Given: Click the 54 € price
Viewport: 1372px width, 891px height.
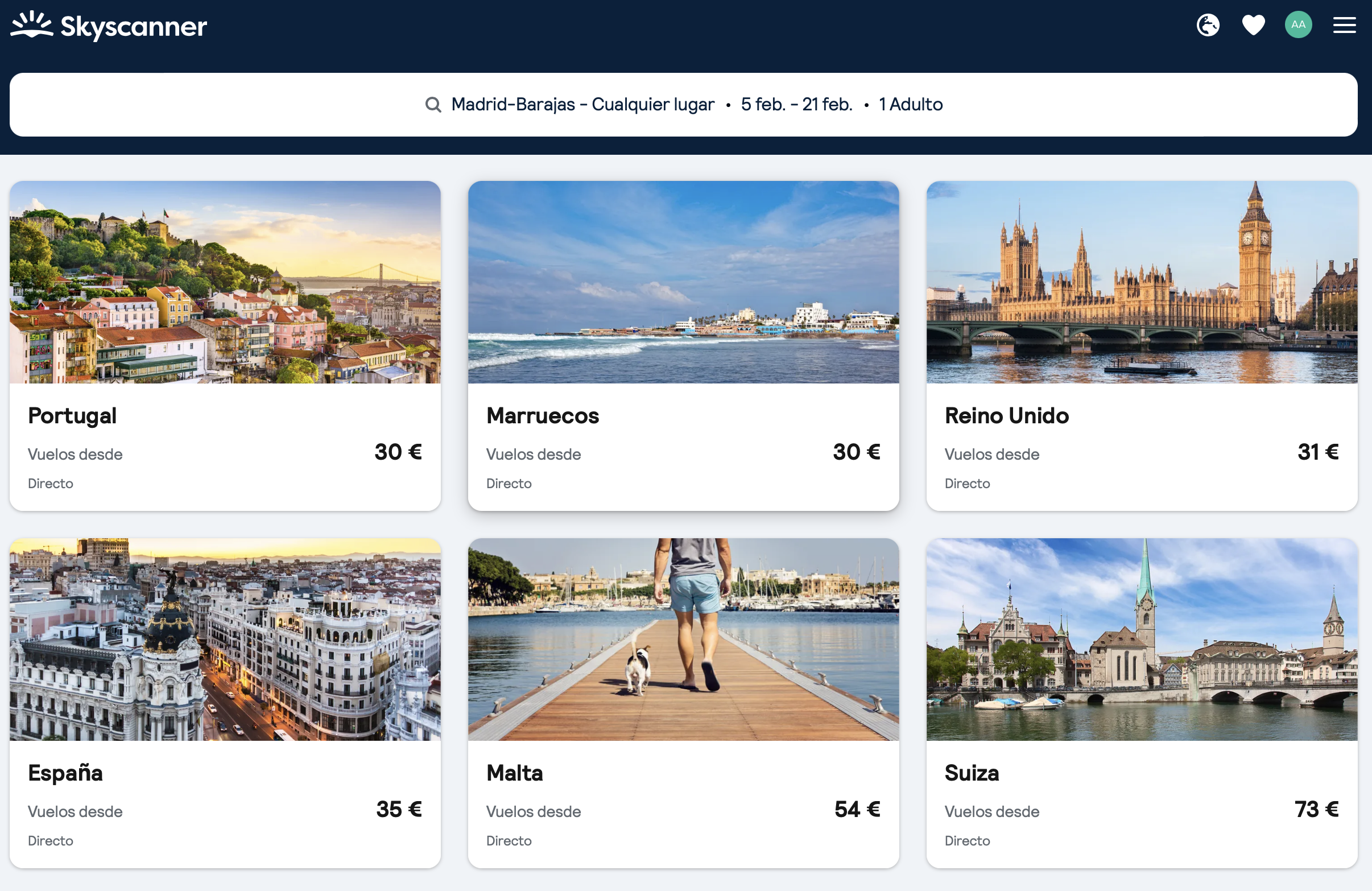Looking at the screenshot, I should [857, 809].
